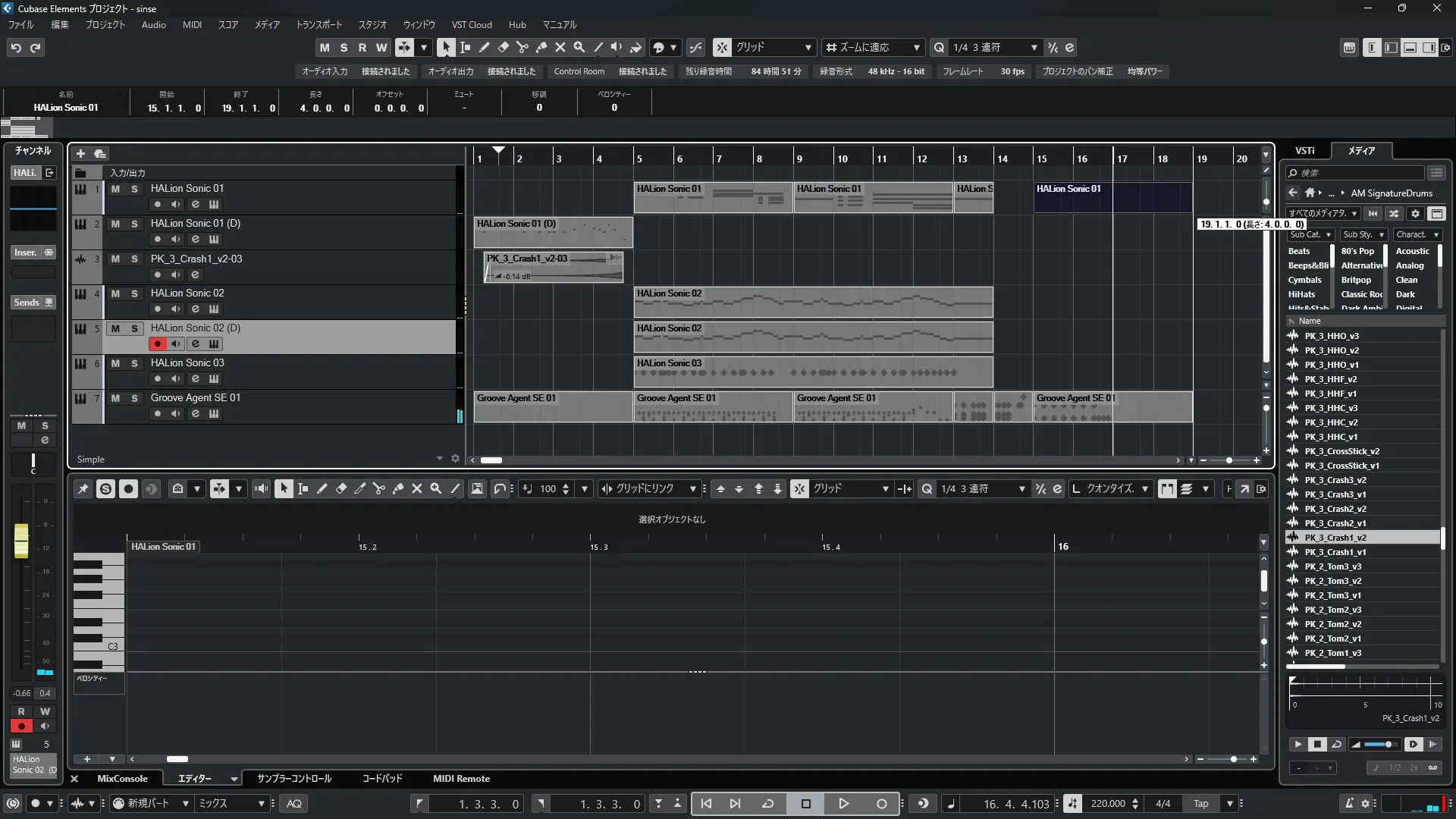
Task: Select the Zoom tool in project toolbar
Action: (579, 48)
